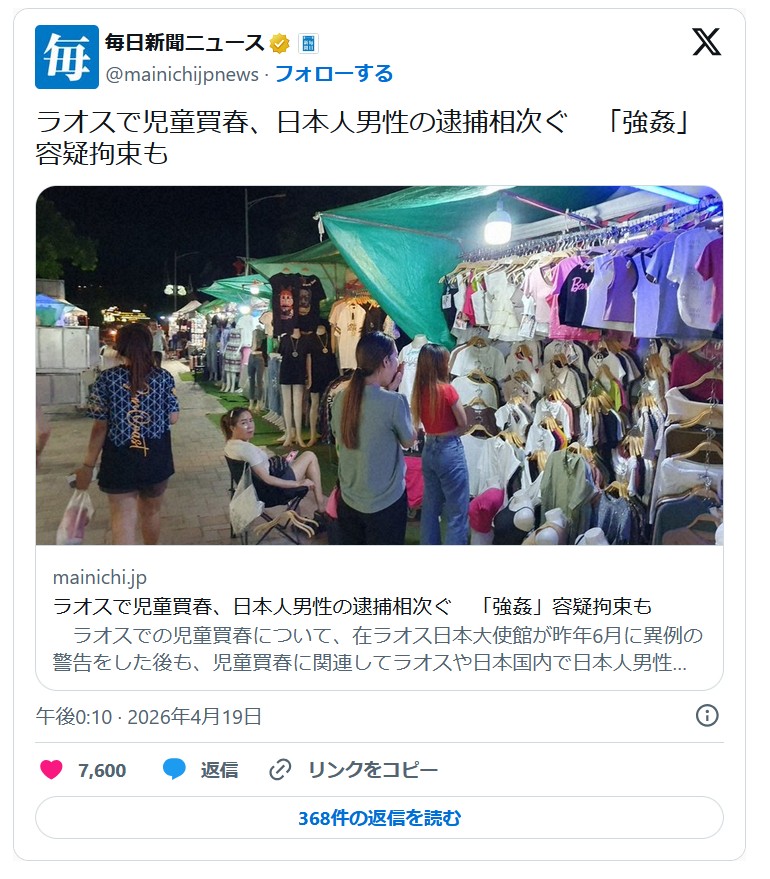Open the 368件の返信を読む replies button

[x=379, y=818]
